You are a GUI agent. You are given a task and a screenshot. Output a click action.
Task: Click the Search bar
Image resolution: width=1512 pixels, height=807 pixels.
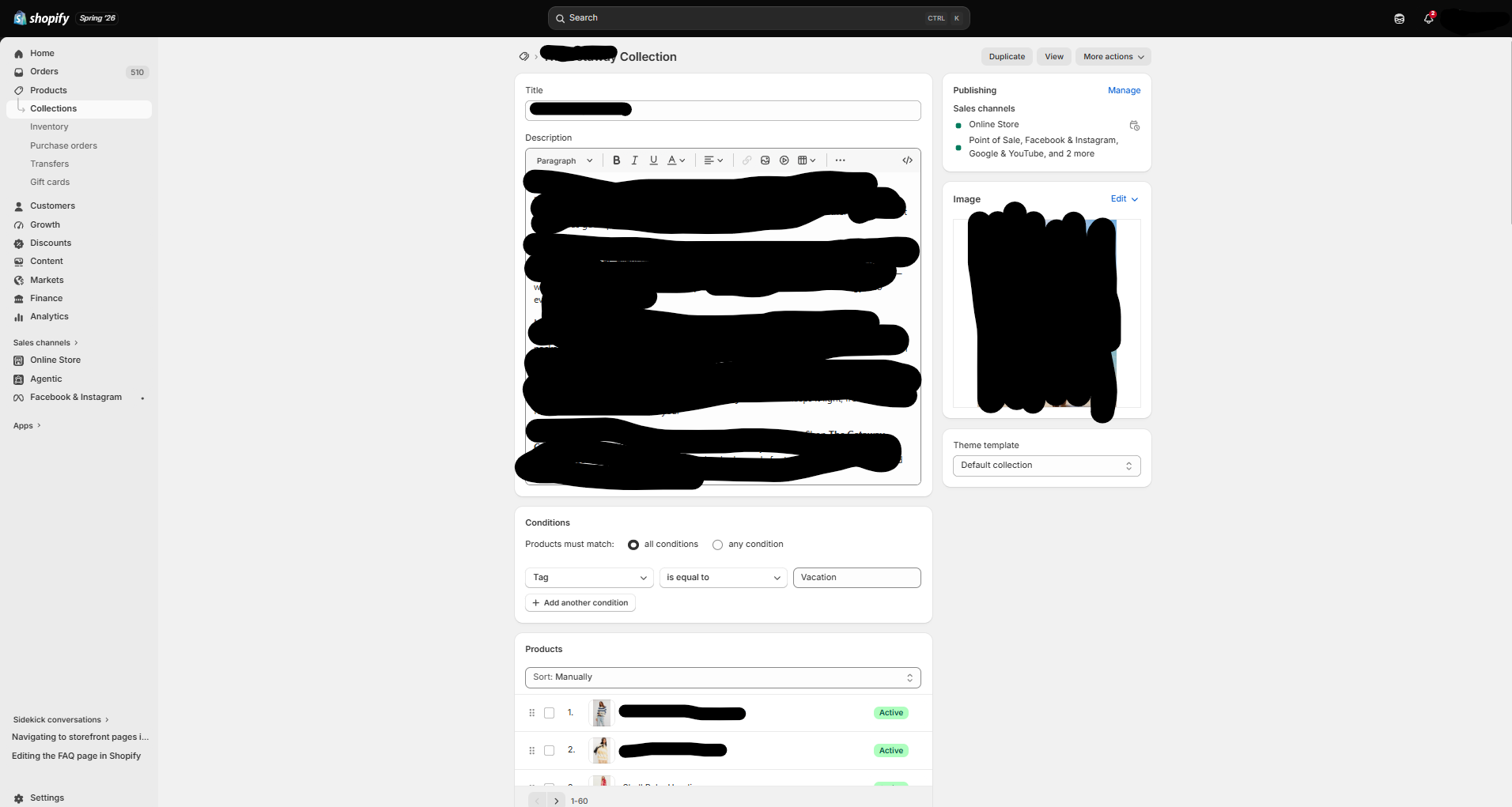point(758,18)
